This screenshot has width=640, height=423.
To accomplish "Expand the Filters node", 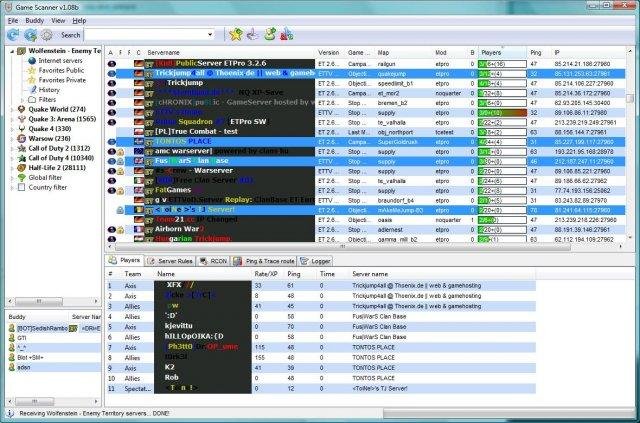I will pyautogui.click(x=22, y=100).
